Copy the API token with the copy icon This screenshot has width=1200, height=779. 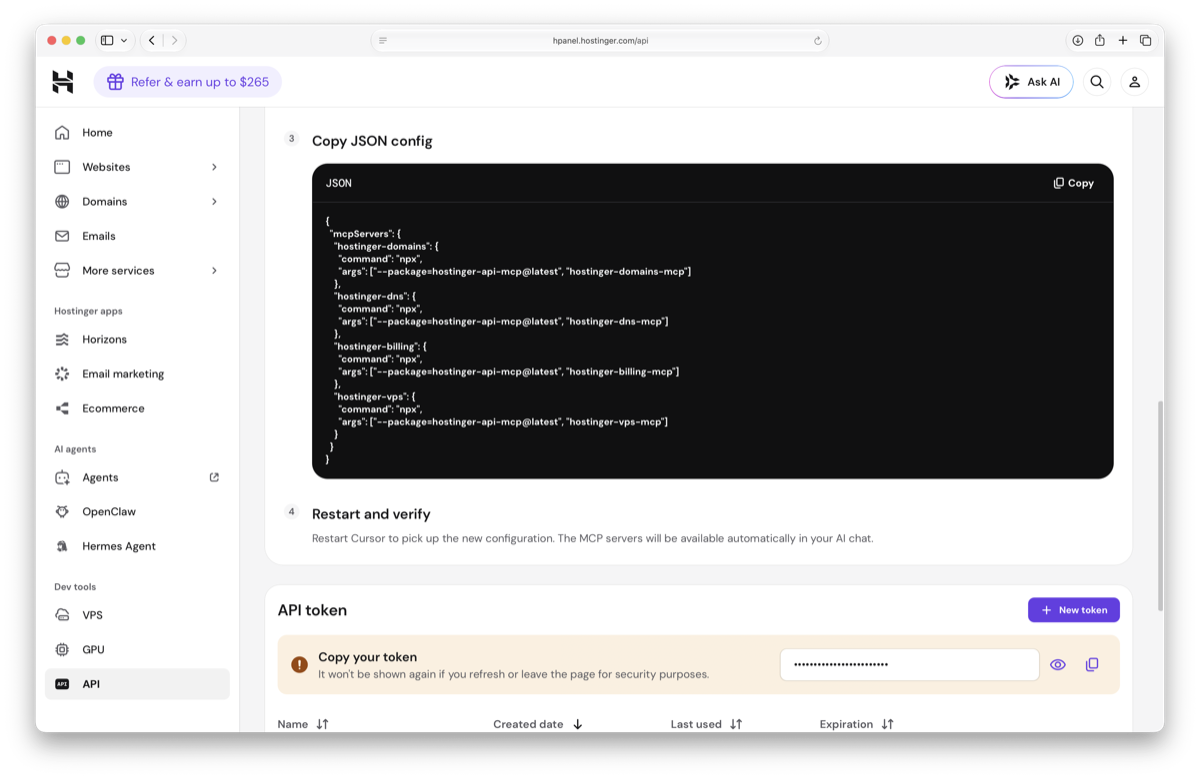point(1092,664)
